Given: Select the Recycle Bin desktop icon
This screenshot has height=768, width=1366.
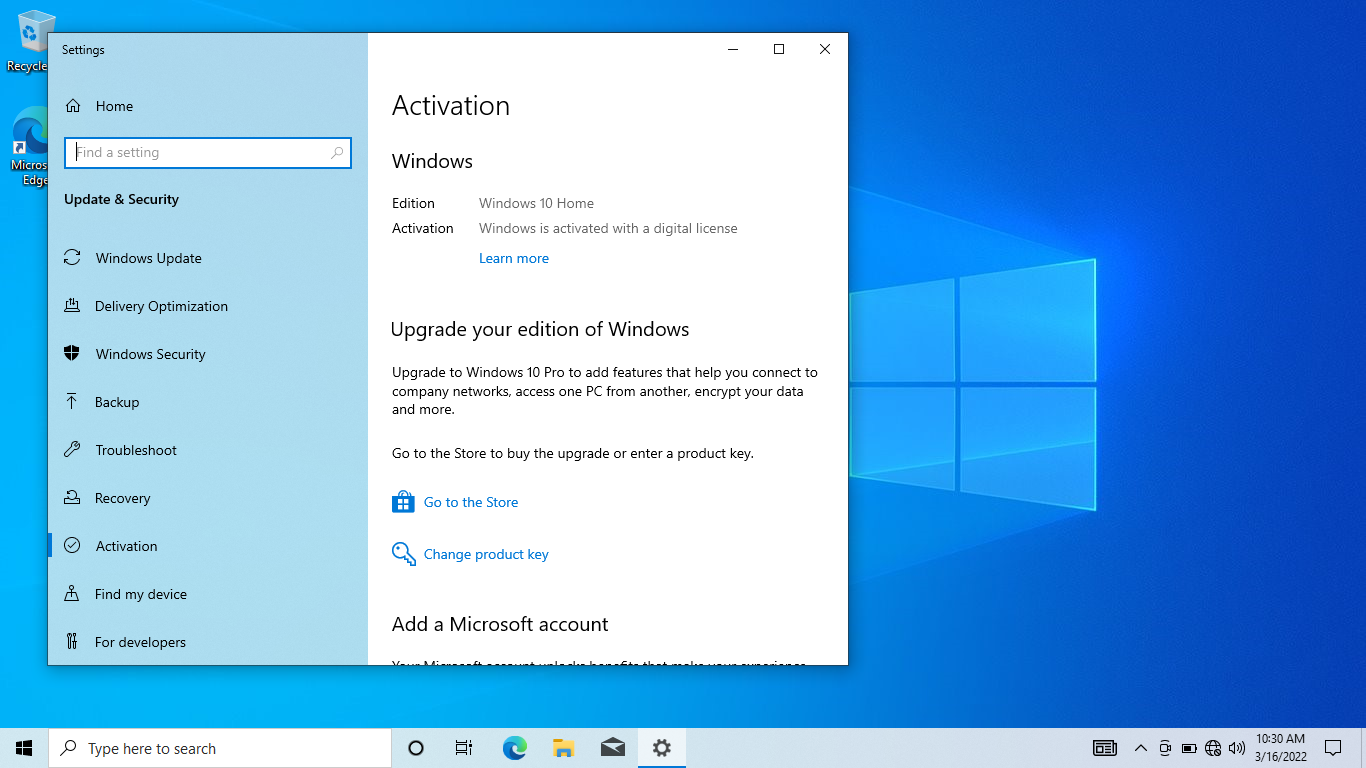Looking at the screenshot, I should pyautogui.click(x=30, y=41).
